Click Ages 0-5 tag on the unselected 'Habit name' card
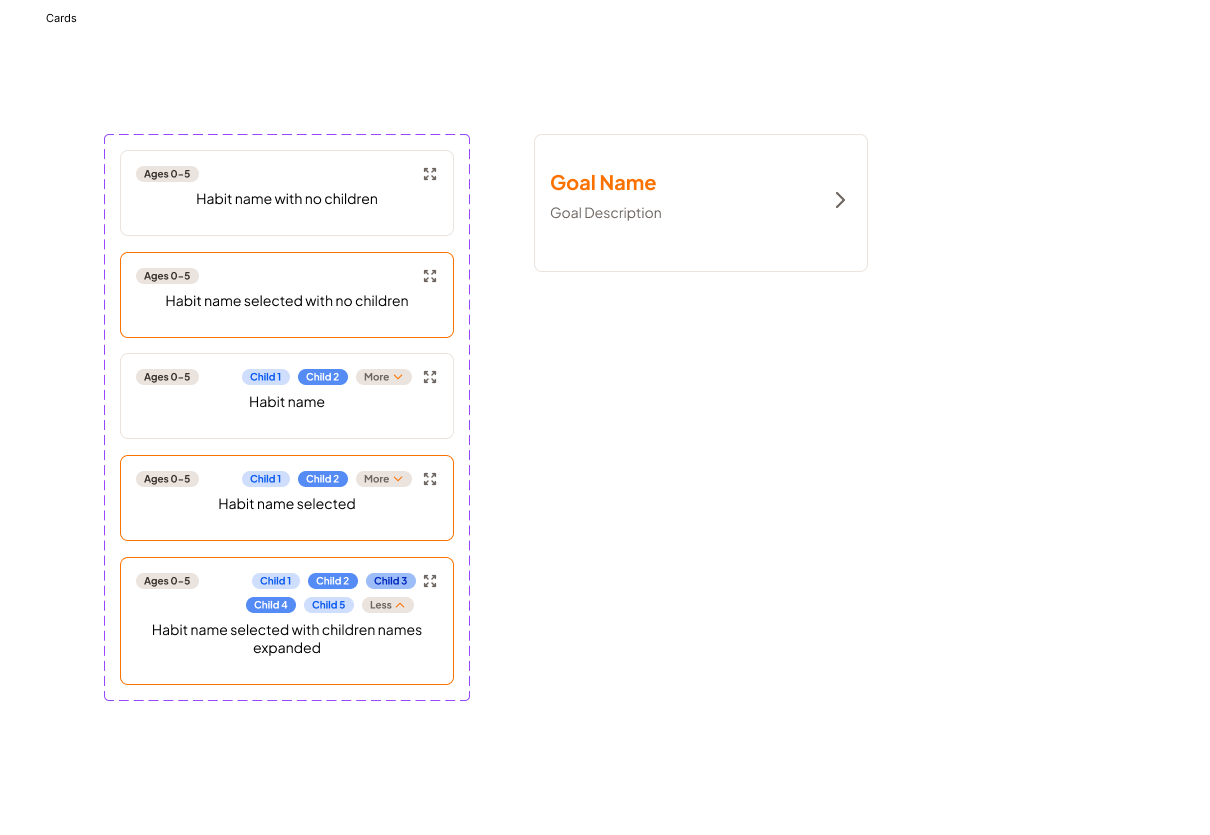The image size is (1210, 835). (167, 377)
